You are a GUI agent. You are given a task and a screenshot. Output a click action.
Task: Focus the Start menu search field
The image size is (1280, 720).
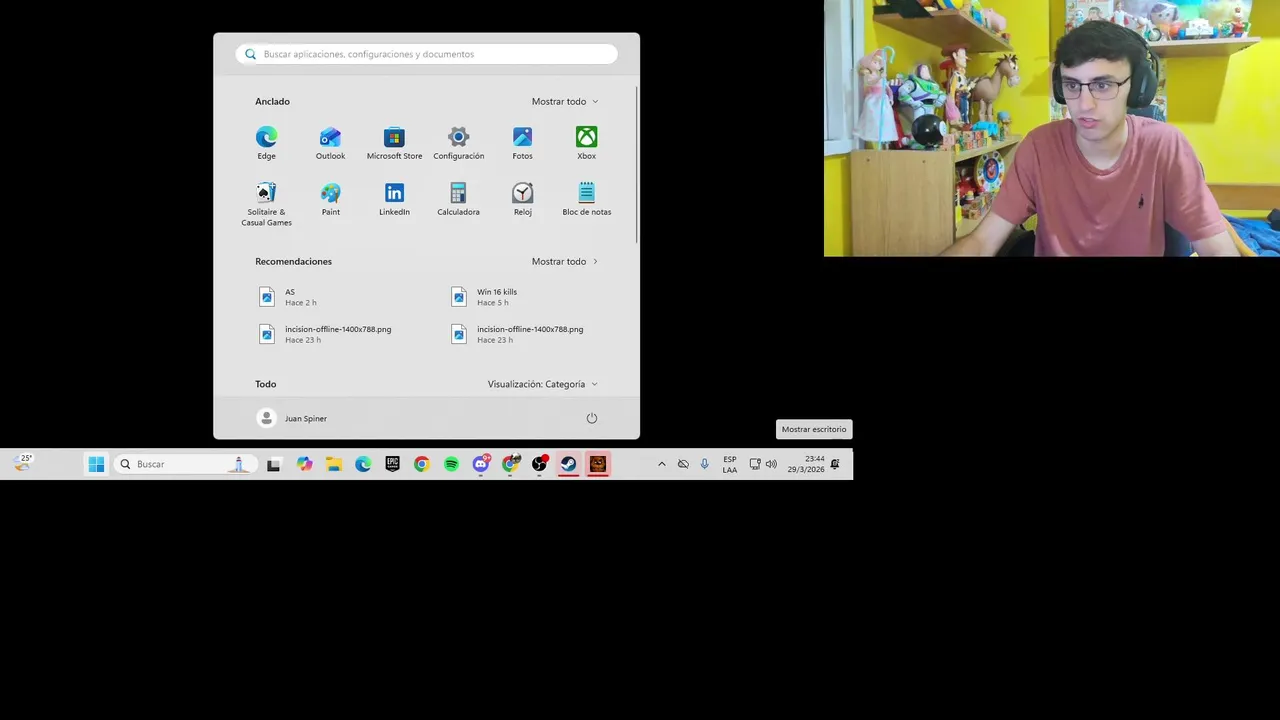click(x=427, y=54)
